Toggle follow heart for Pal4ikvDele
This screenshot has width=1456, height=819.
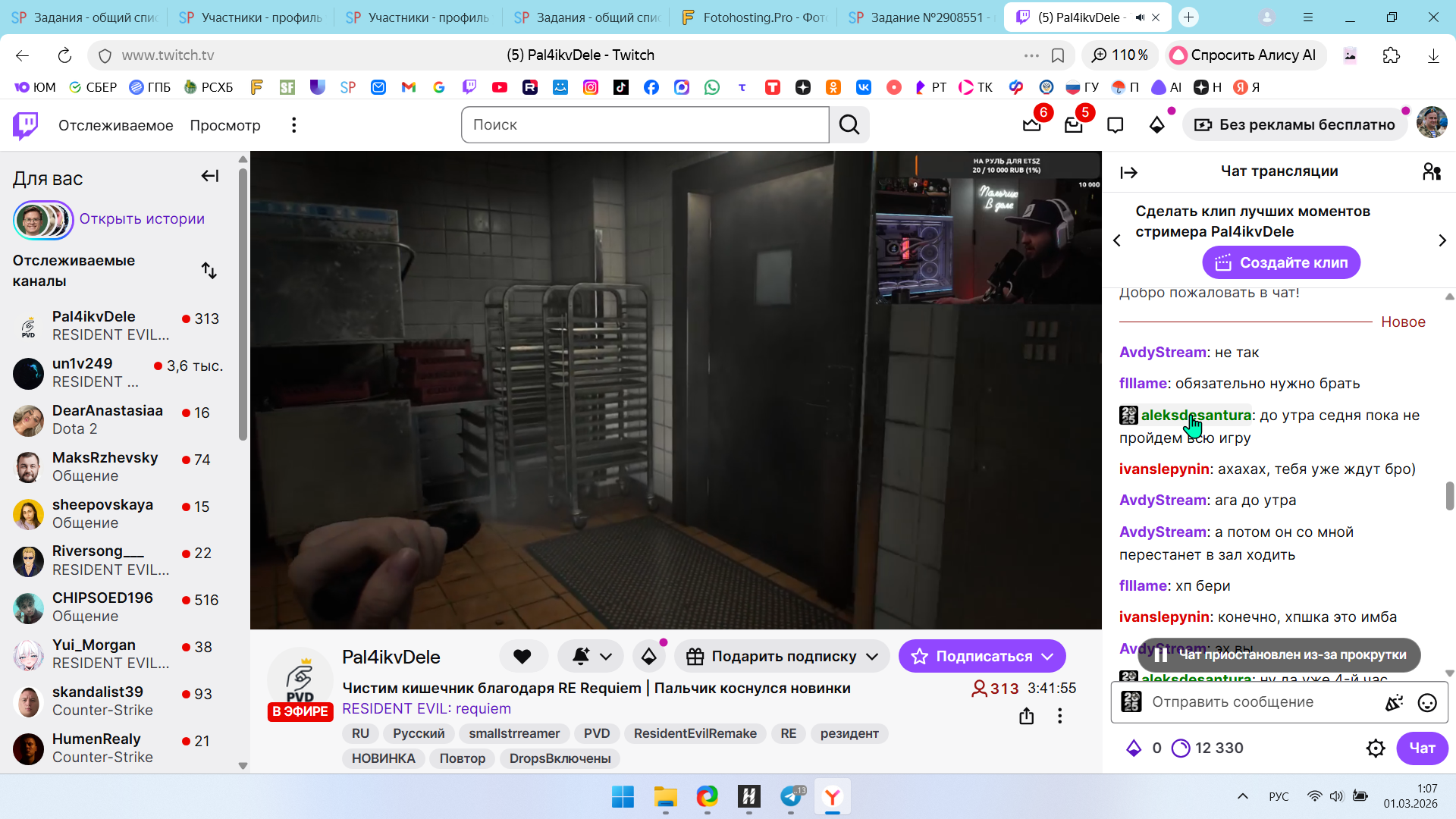click(x=522, y=657)
